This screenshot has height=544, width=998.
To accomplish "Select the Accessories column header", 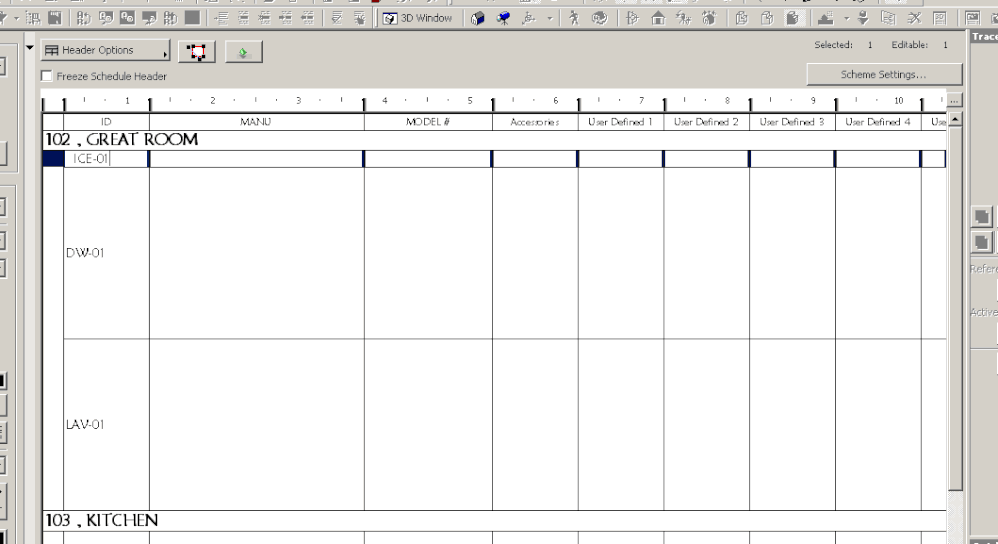I will click(535, 122).
